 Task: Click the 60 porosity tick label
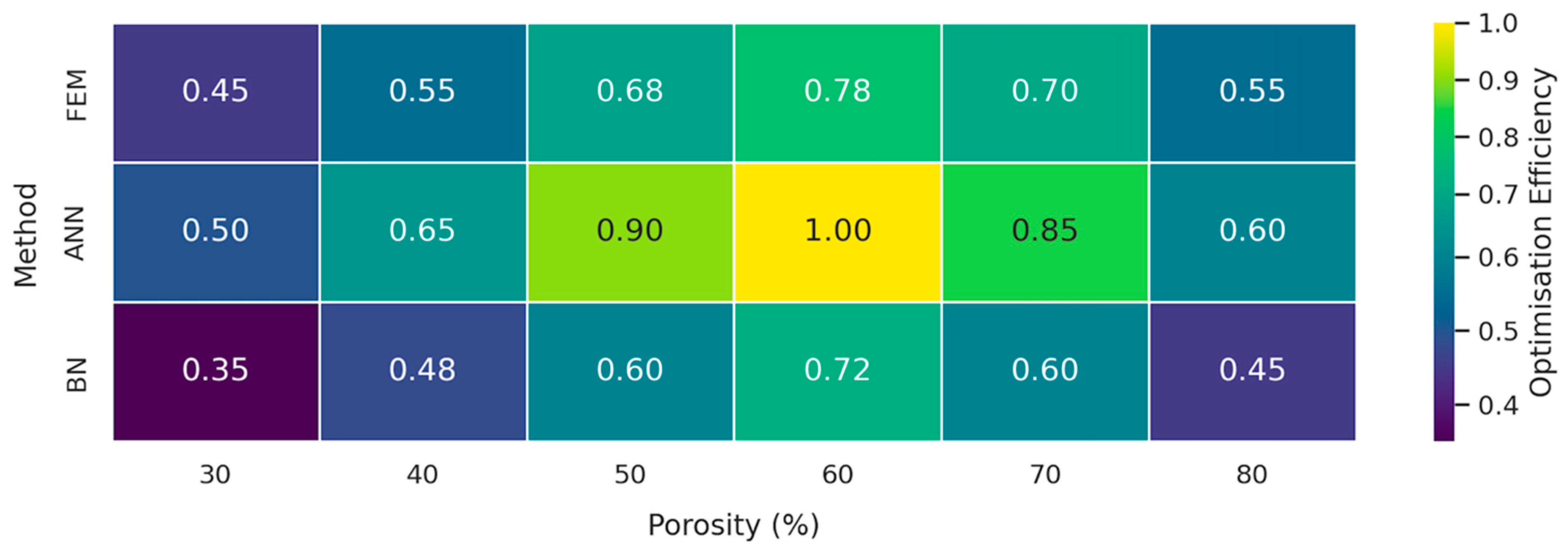tap(837, 475)
